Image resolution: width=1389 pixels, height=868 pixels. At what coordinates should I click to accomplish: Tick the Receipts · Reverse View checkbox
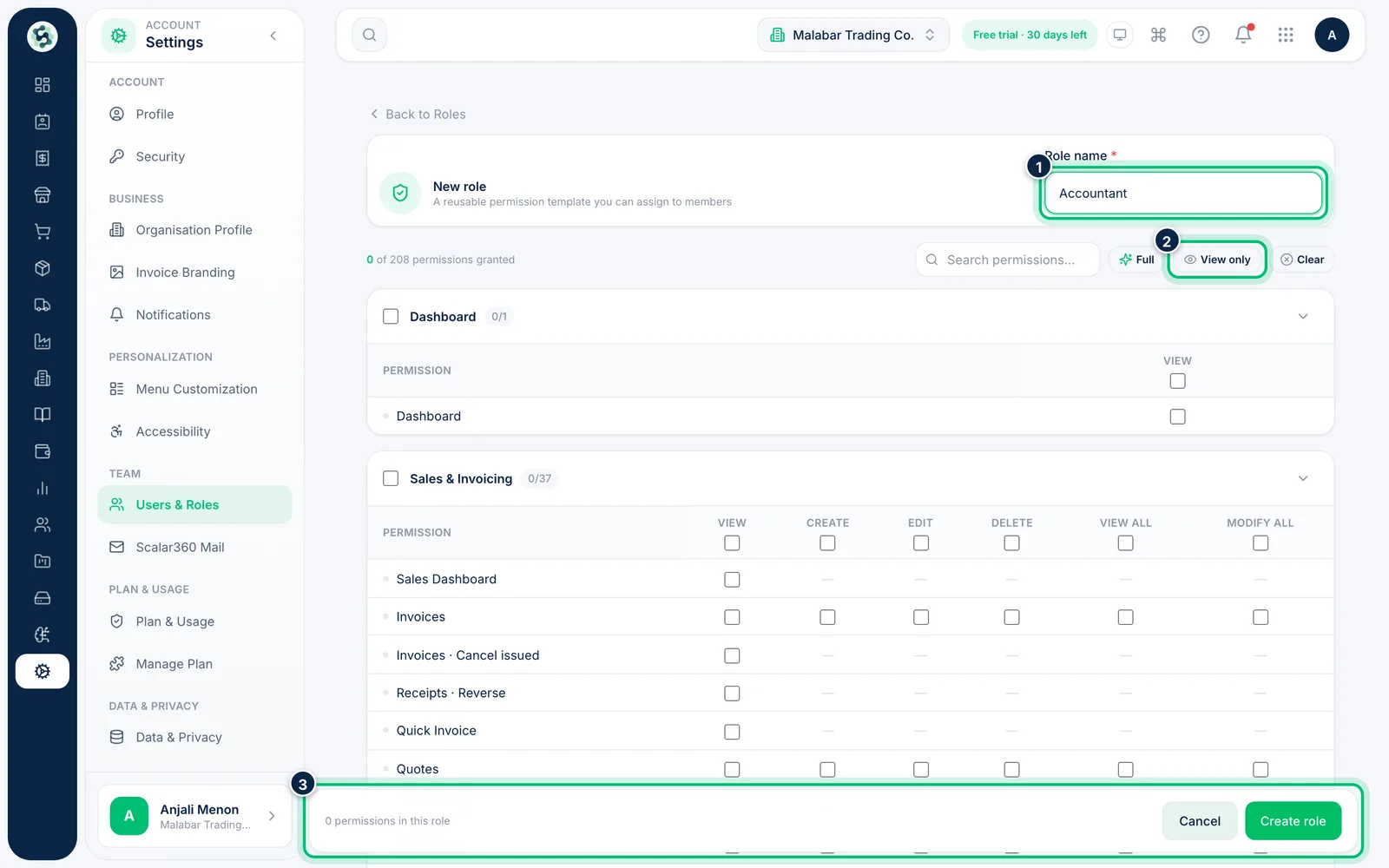pos(732,694)
